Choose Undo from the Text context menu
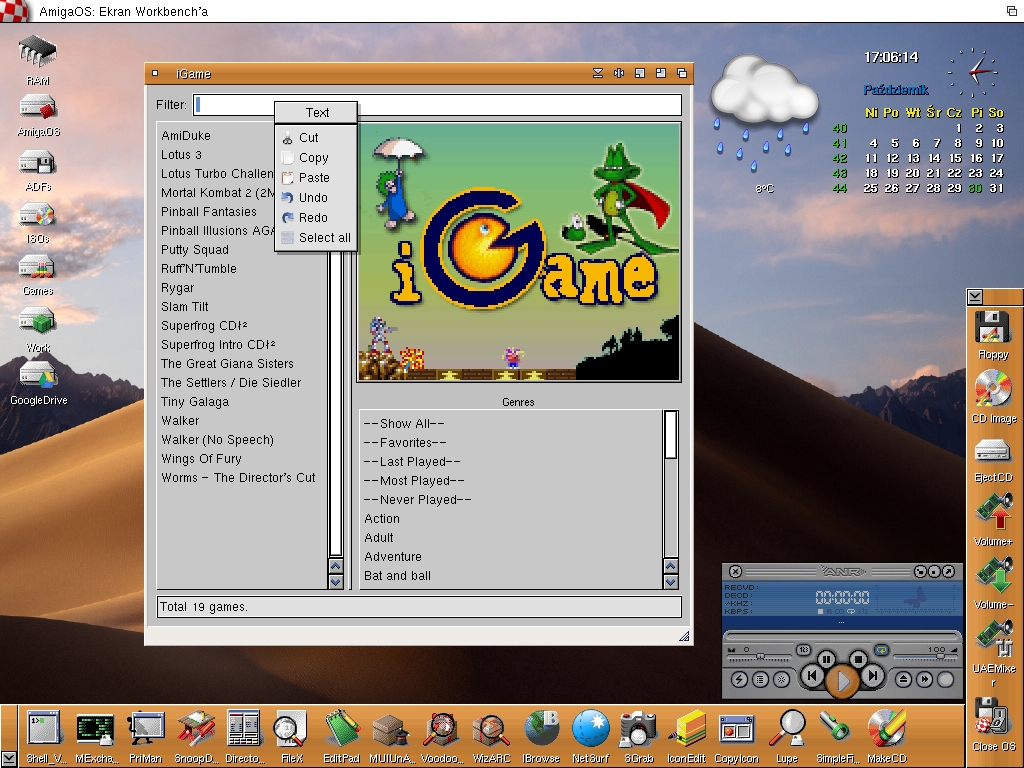The height and width of the screenshot is (768, 1024). coord(315,198)
